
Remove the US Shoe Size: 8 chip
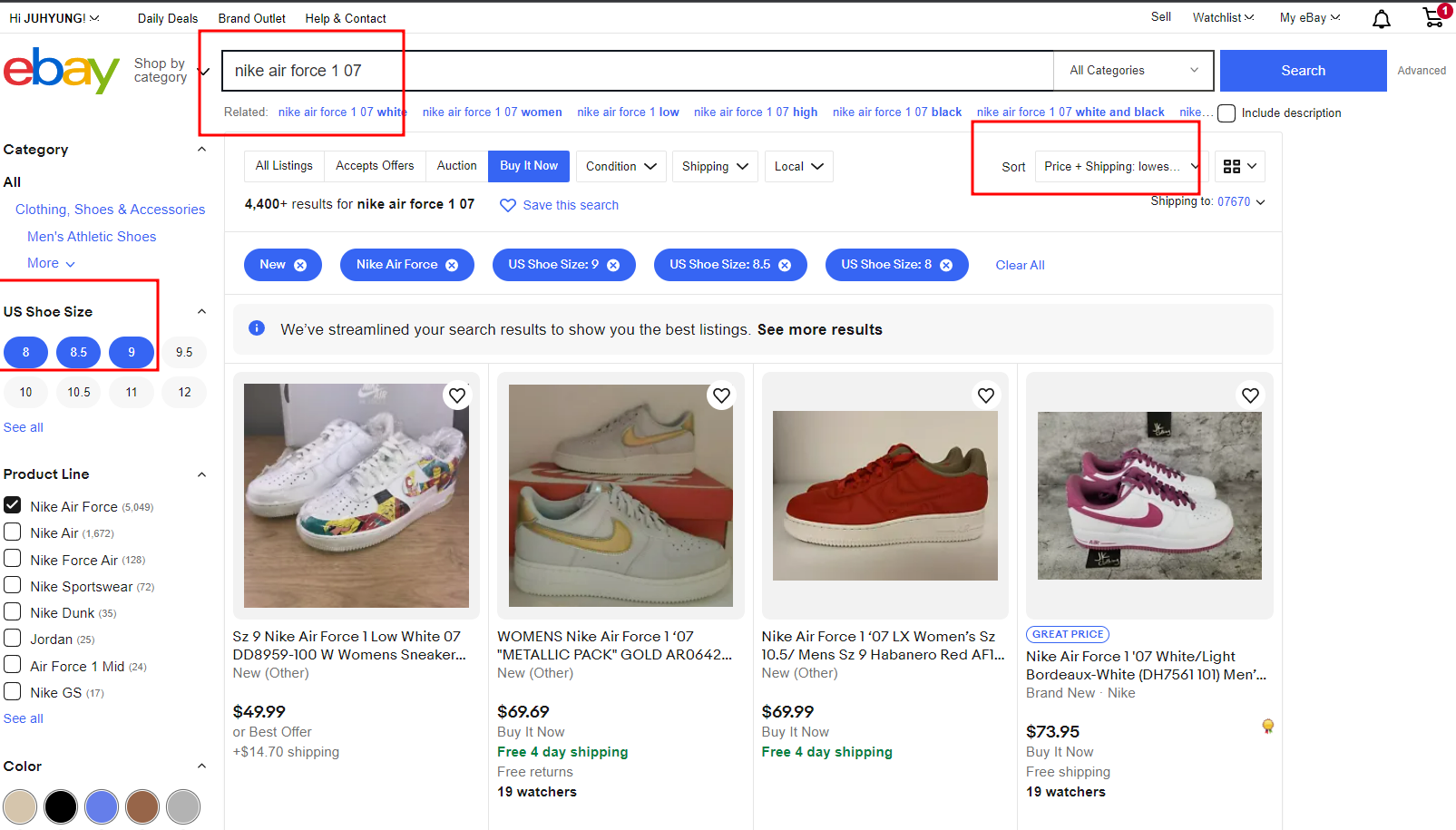pos(946,265)
